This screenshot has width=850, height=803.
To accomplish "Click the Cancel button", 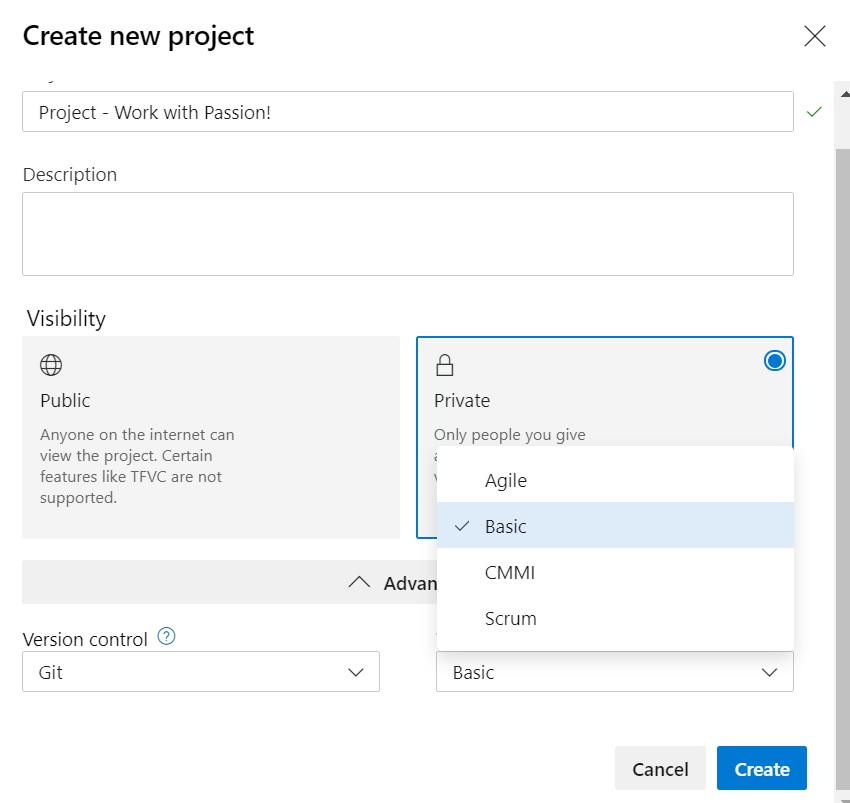I will point(660,769).
